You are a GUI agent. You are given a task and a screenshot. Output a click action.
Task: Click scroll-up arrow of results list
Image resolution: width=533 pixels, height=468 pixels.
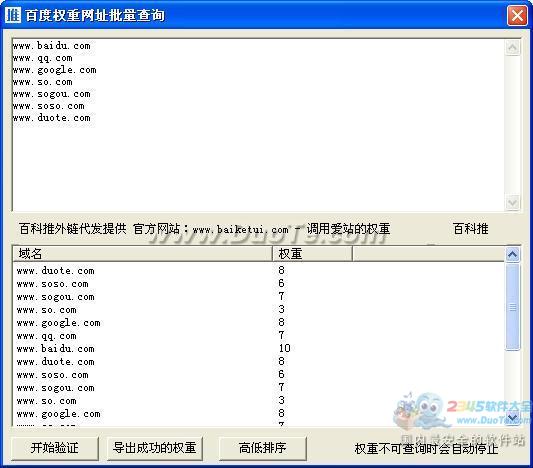point(512,254)
